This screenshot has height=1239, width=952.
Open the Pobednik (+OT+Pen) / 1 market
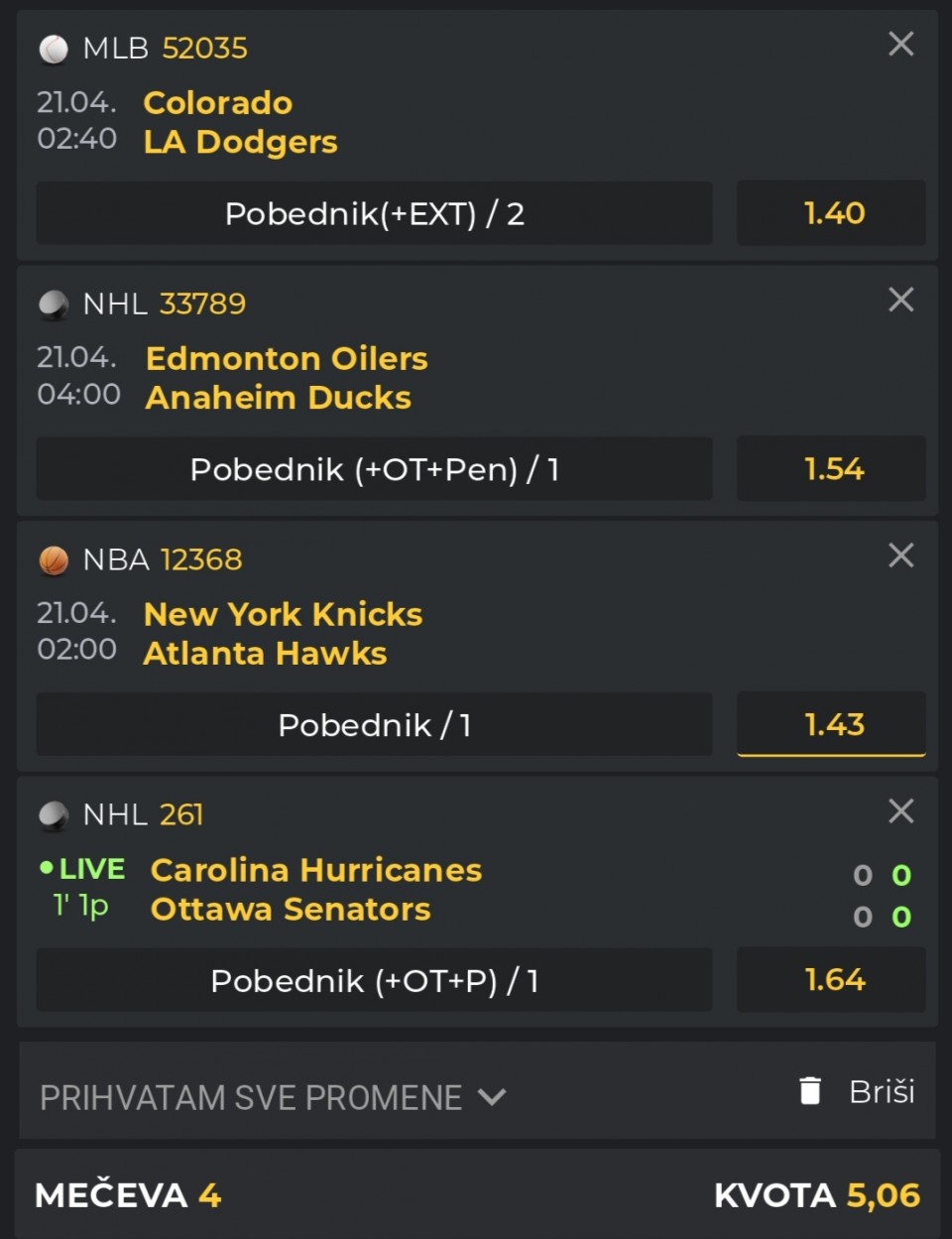tap(375, 469)
